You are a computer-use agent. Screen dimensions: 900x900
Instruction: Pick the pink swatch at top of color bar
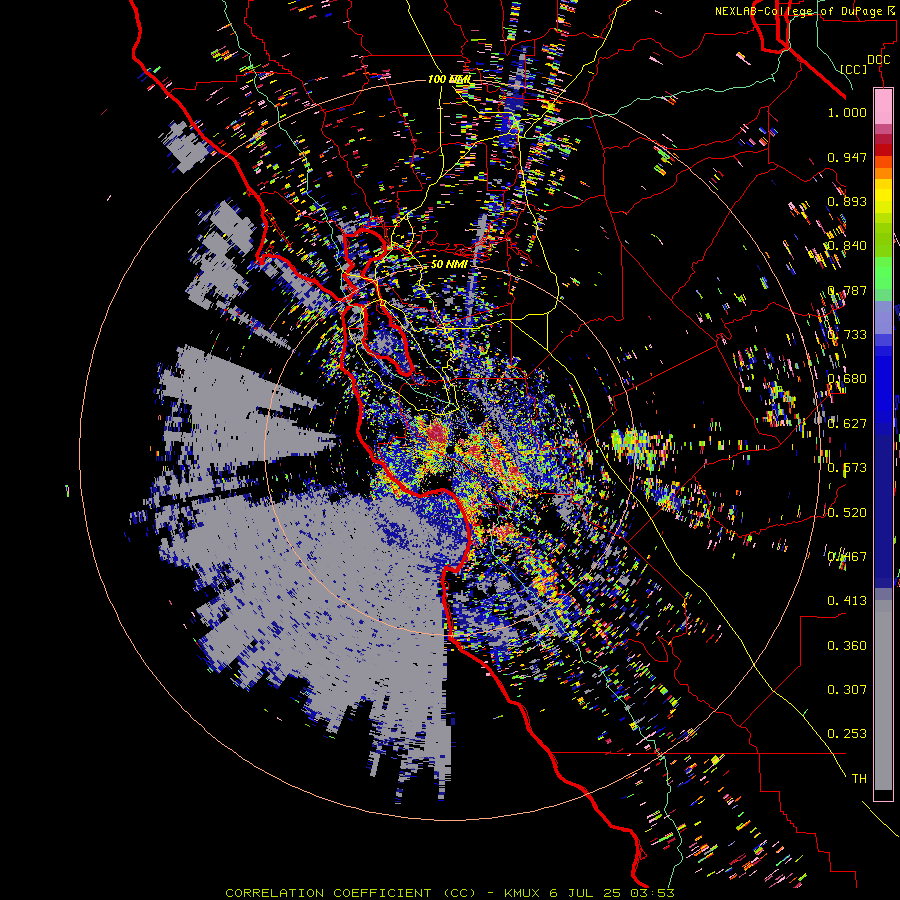coord(883,106)
